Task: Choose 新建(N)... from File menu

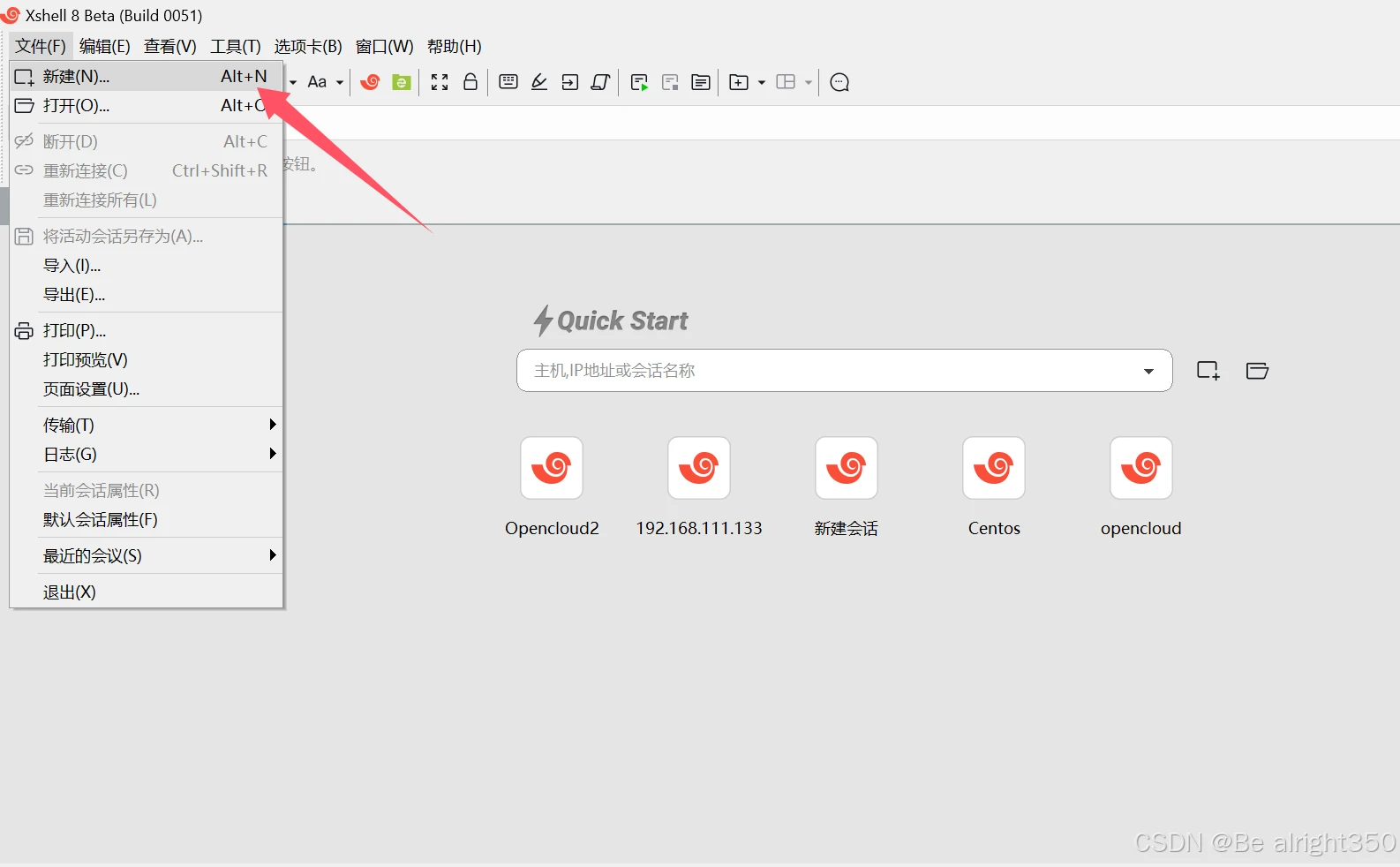Action: point(147,77)
